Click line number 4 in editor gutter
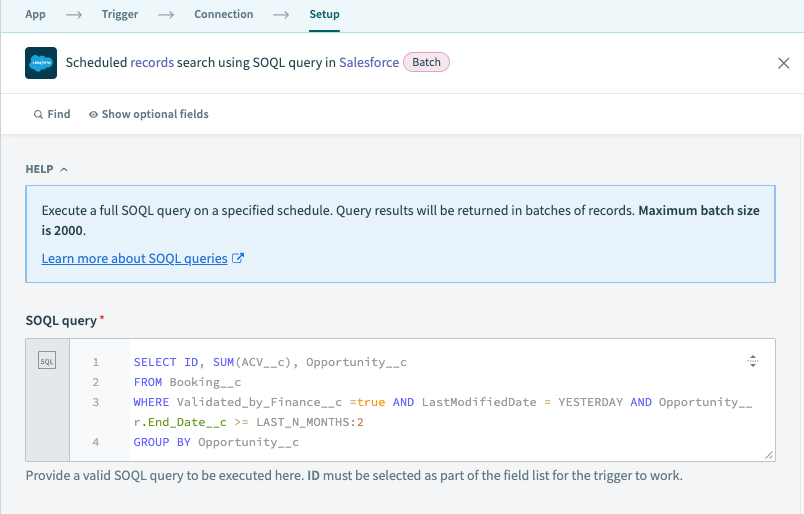The image size is (804, 514). [96, 442]
